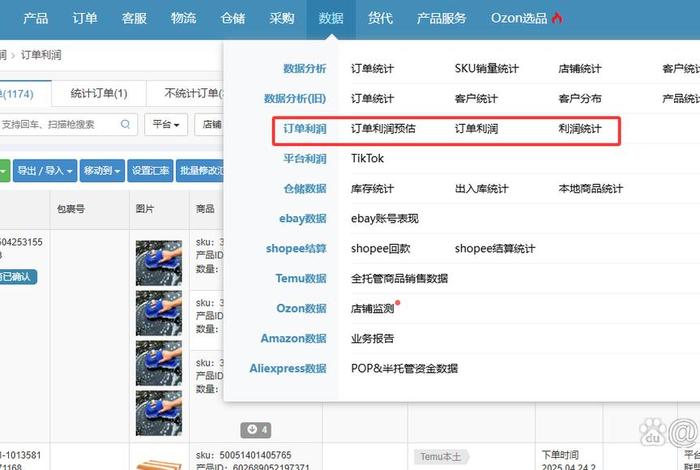Click 订单利润 in the breadcrumb
The height and width of the screenshot is (470, 700).
(x=41, y=55)
